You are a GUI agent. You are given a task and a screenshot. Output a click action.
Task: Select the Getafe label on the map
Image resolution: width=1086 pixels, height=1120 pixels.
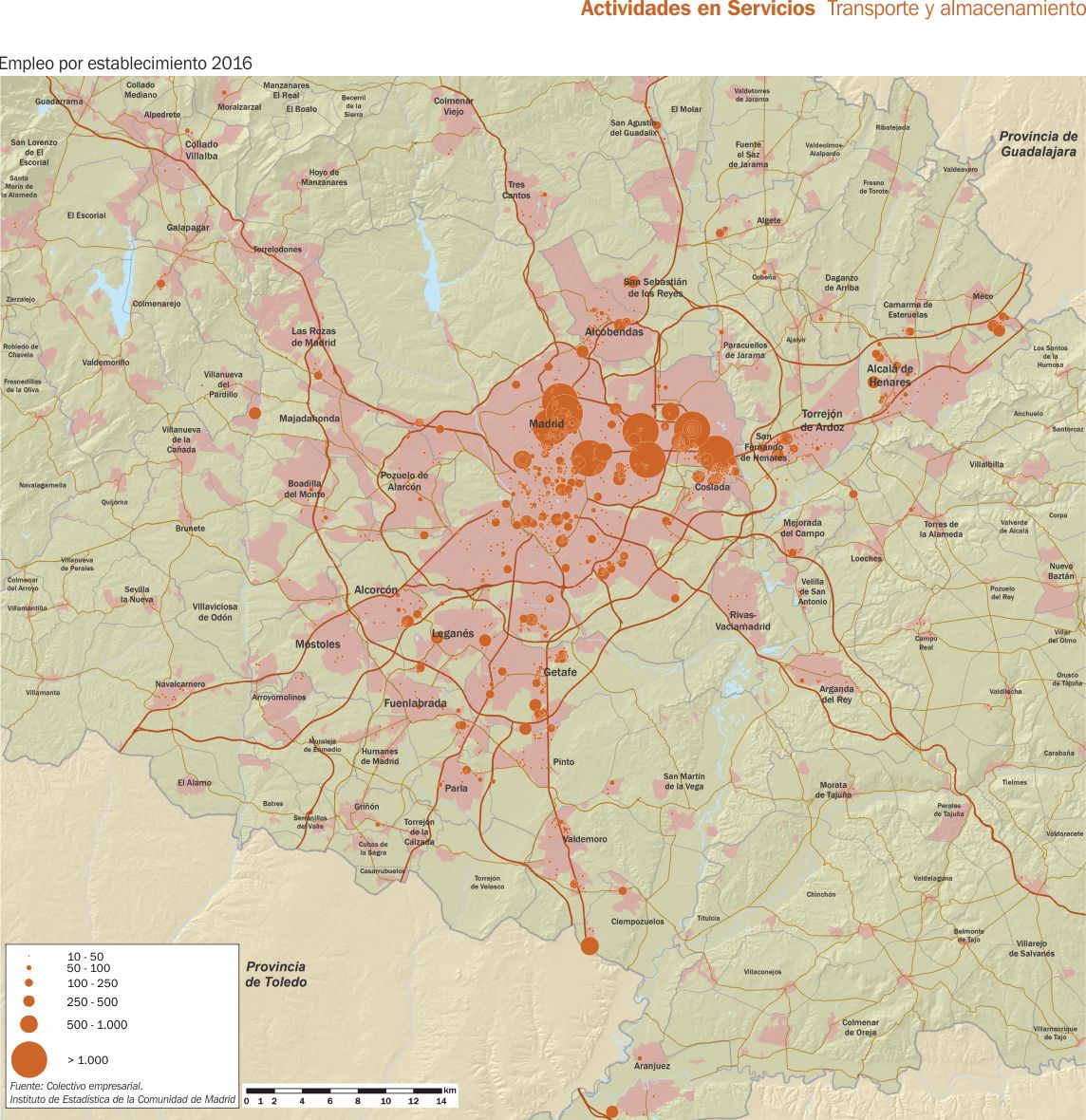tap(560, 672)
